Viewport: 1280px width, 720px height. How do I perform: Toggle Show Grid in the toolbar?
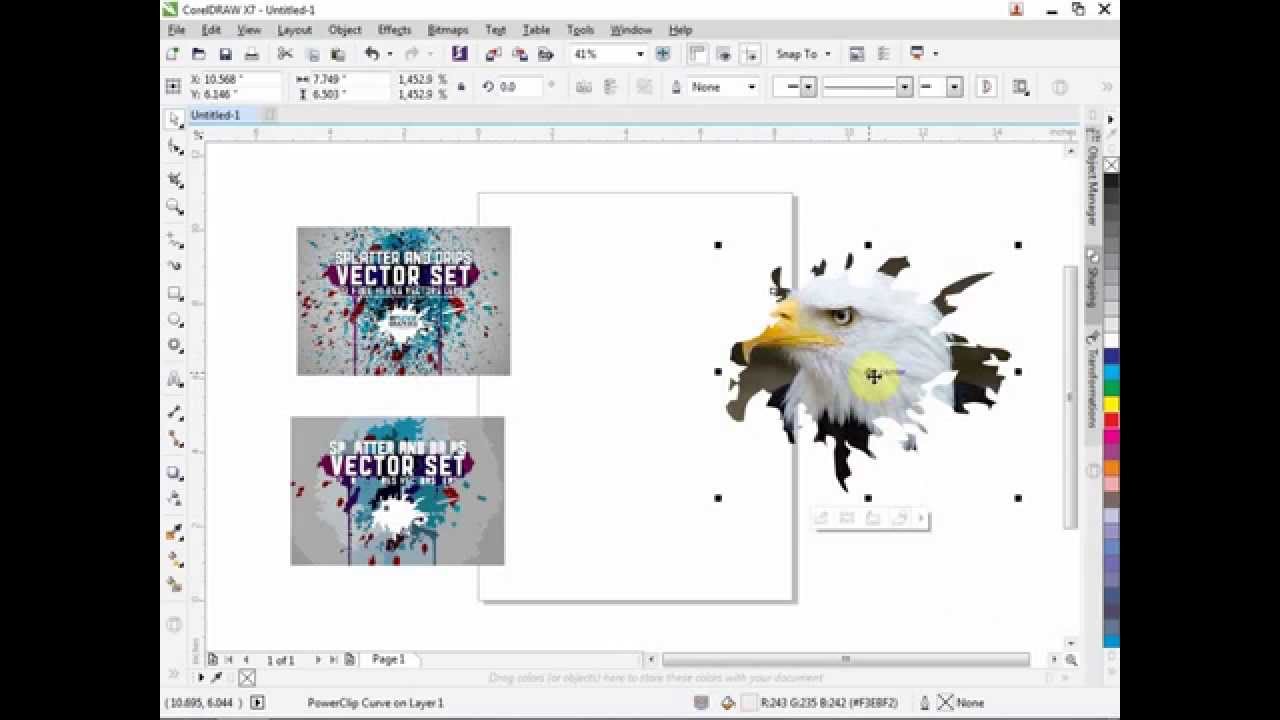[723, 54]
